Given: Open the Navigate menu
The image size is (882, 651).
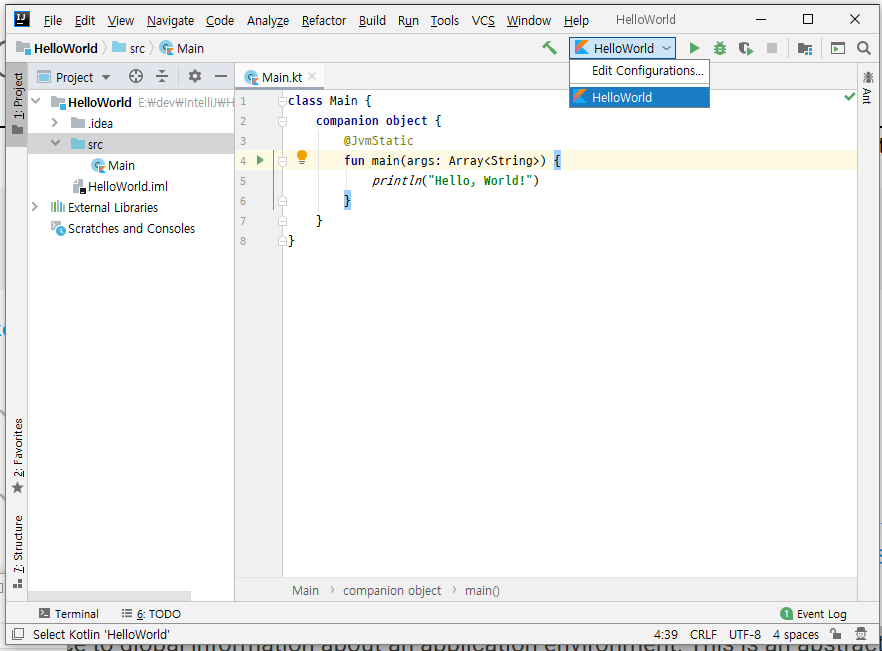Looking at the screenshot, I should coord(170,21).
